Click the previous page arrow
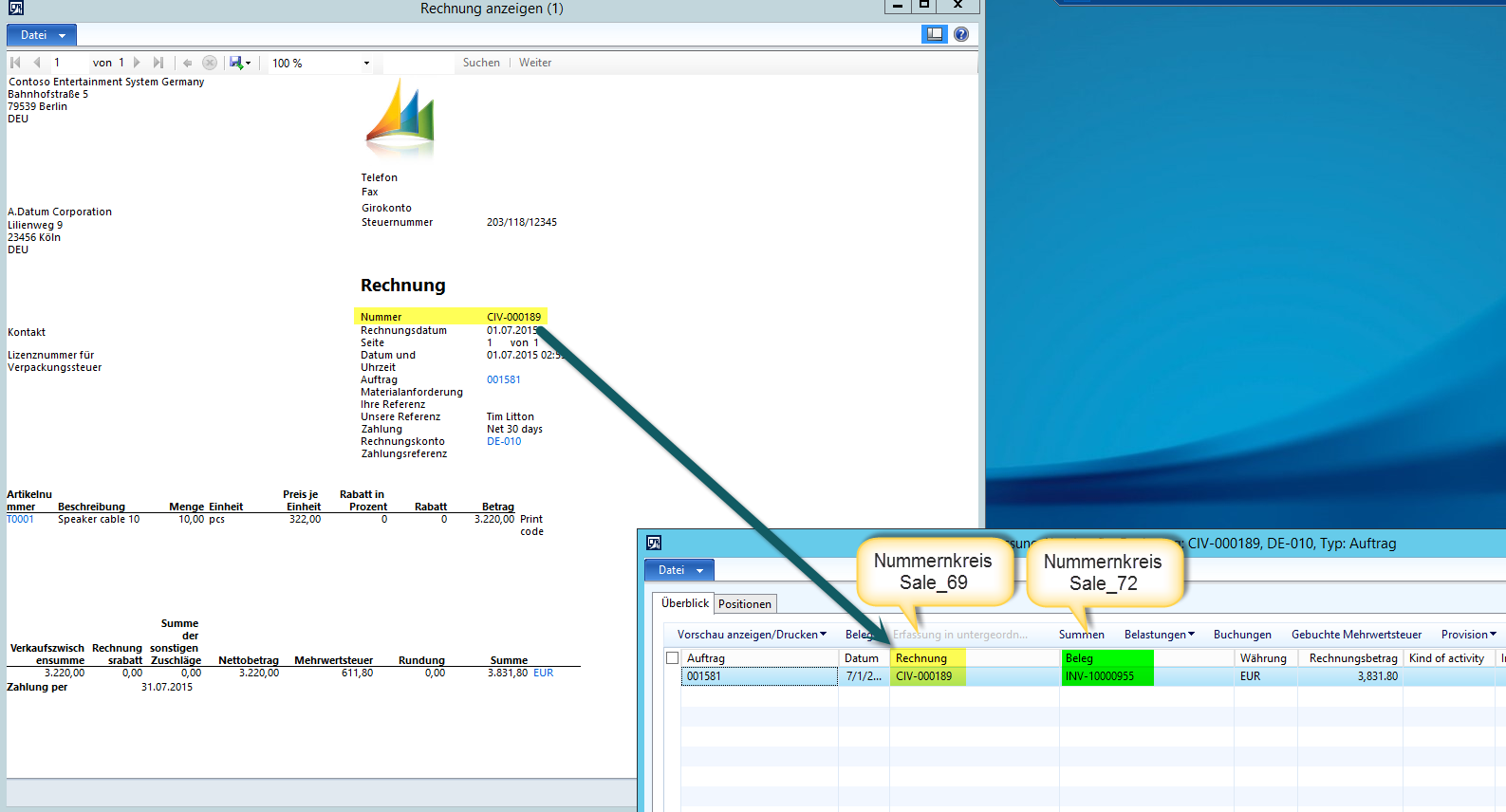 pos(37,63)
